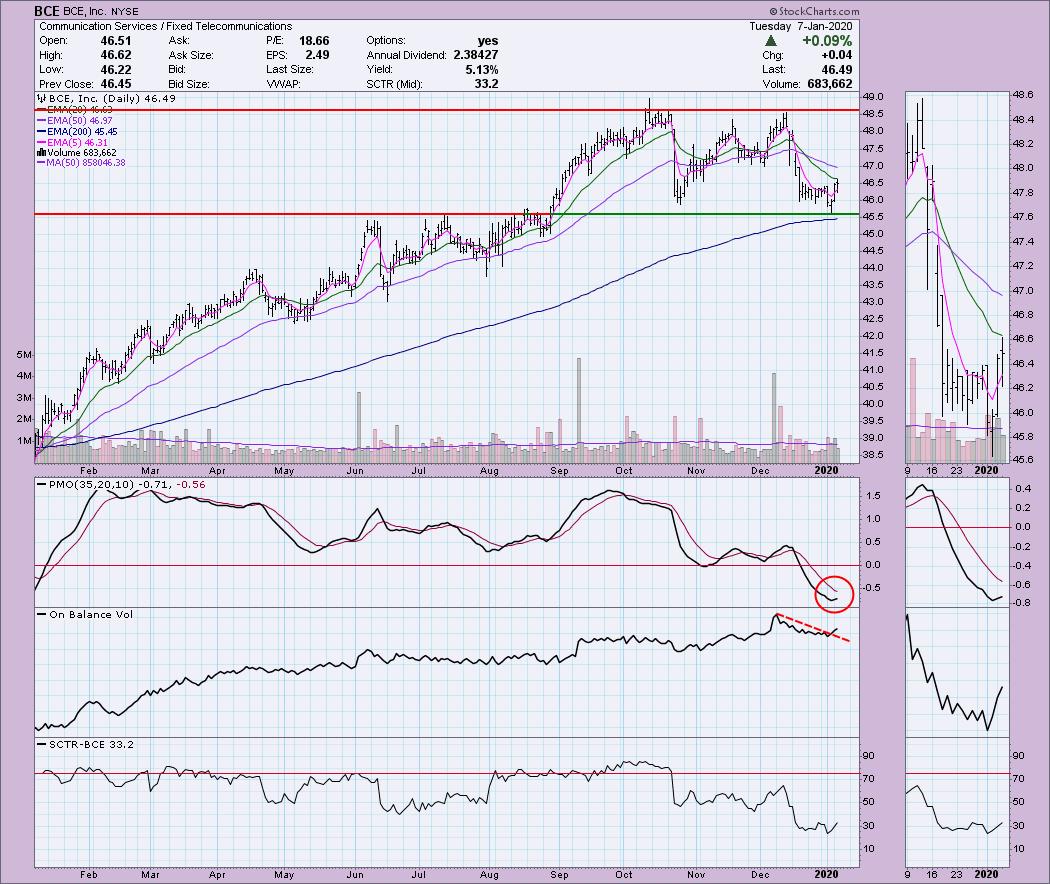The height and width of the screenshot is (884, 1050).
Task: Click the Options value 'yes'
Action: [x=488, y=41]
